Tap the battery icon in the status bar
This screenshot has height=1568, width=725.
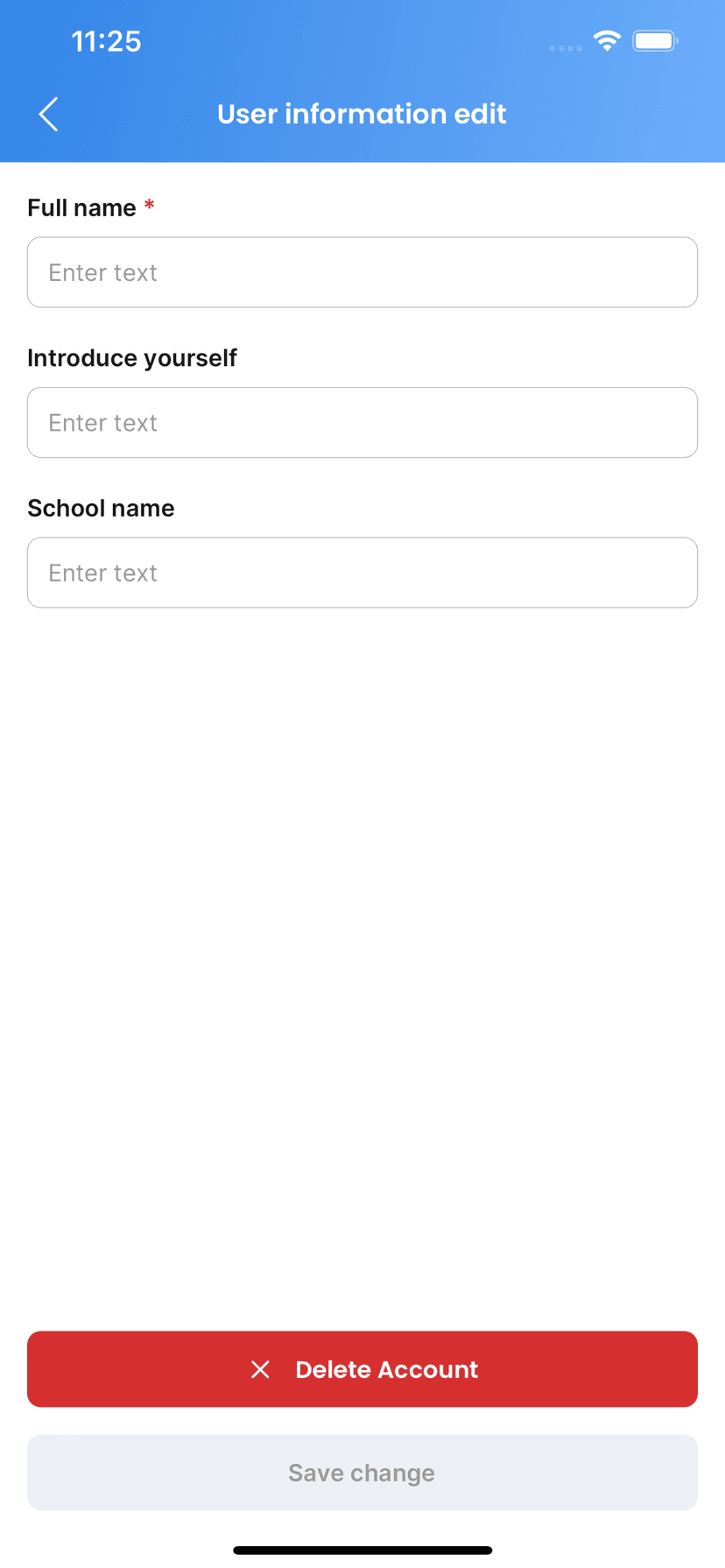[655, 41]
